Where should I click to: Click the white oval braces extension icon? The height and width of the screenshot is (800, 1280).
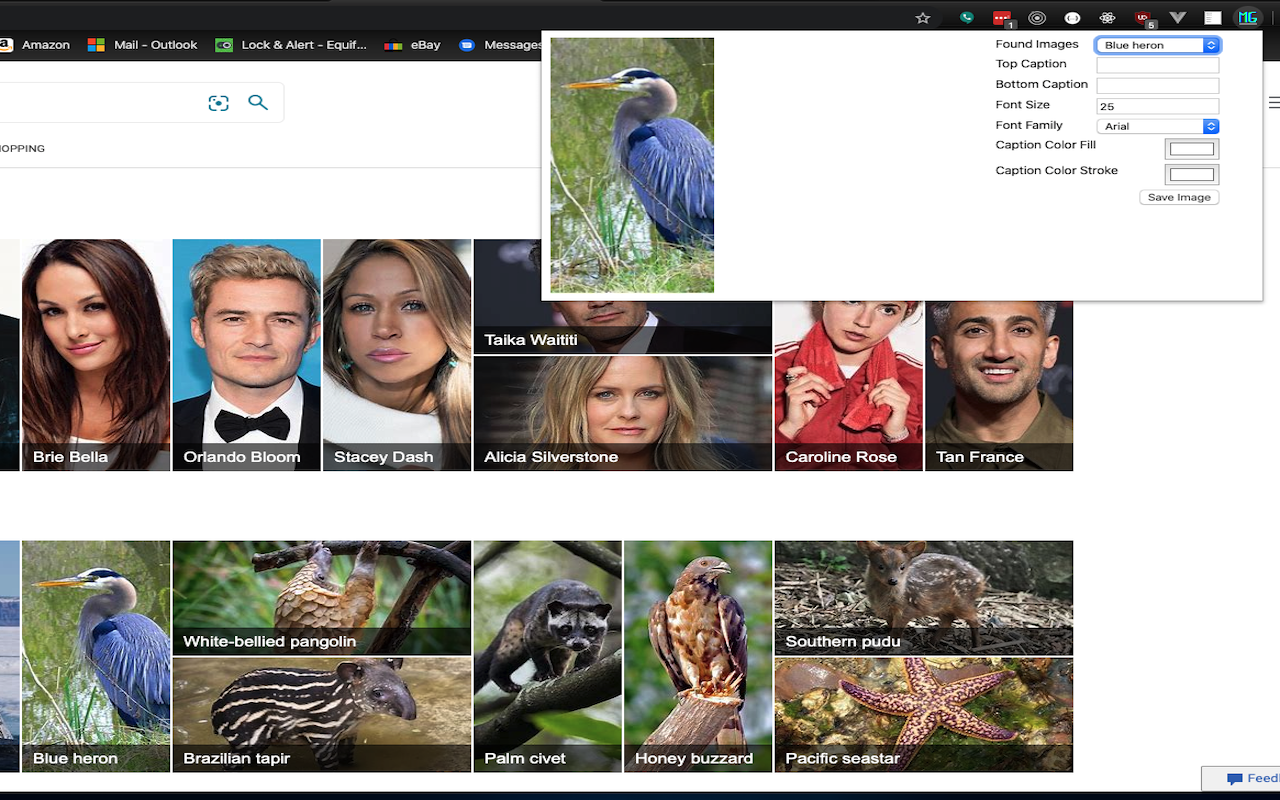(1072, 17)
